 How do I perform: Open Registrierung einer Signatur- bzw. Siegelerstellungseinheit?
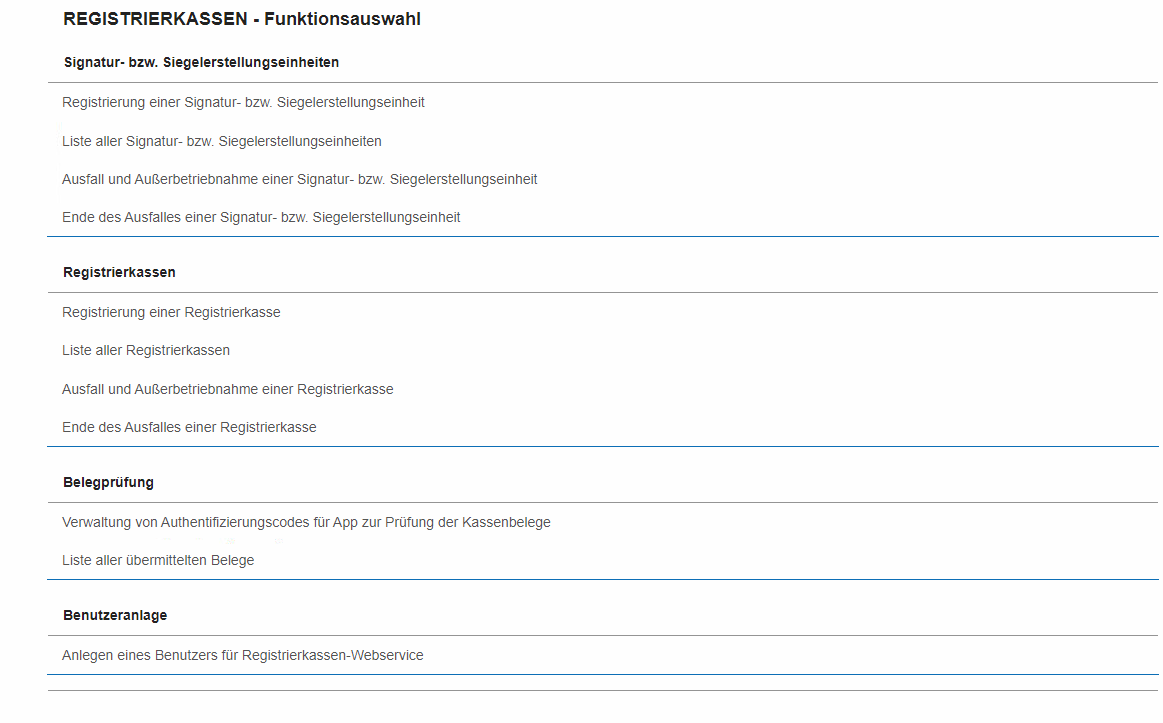[x=243, y=102]
